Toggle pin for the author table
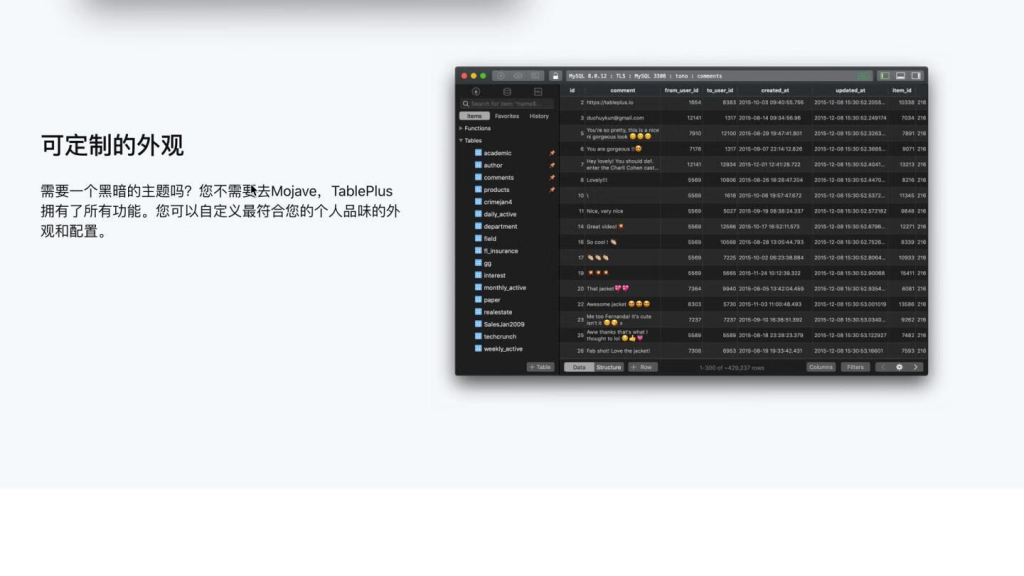Viewport: 1024px width, 576px height. [552, 165]
